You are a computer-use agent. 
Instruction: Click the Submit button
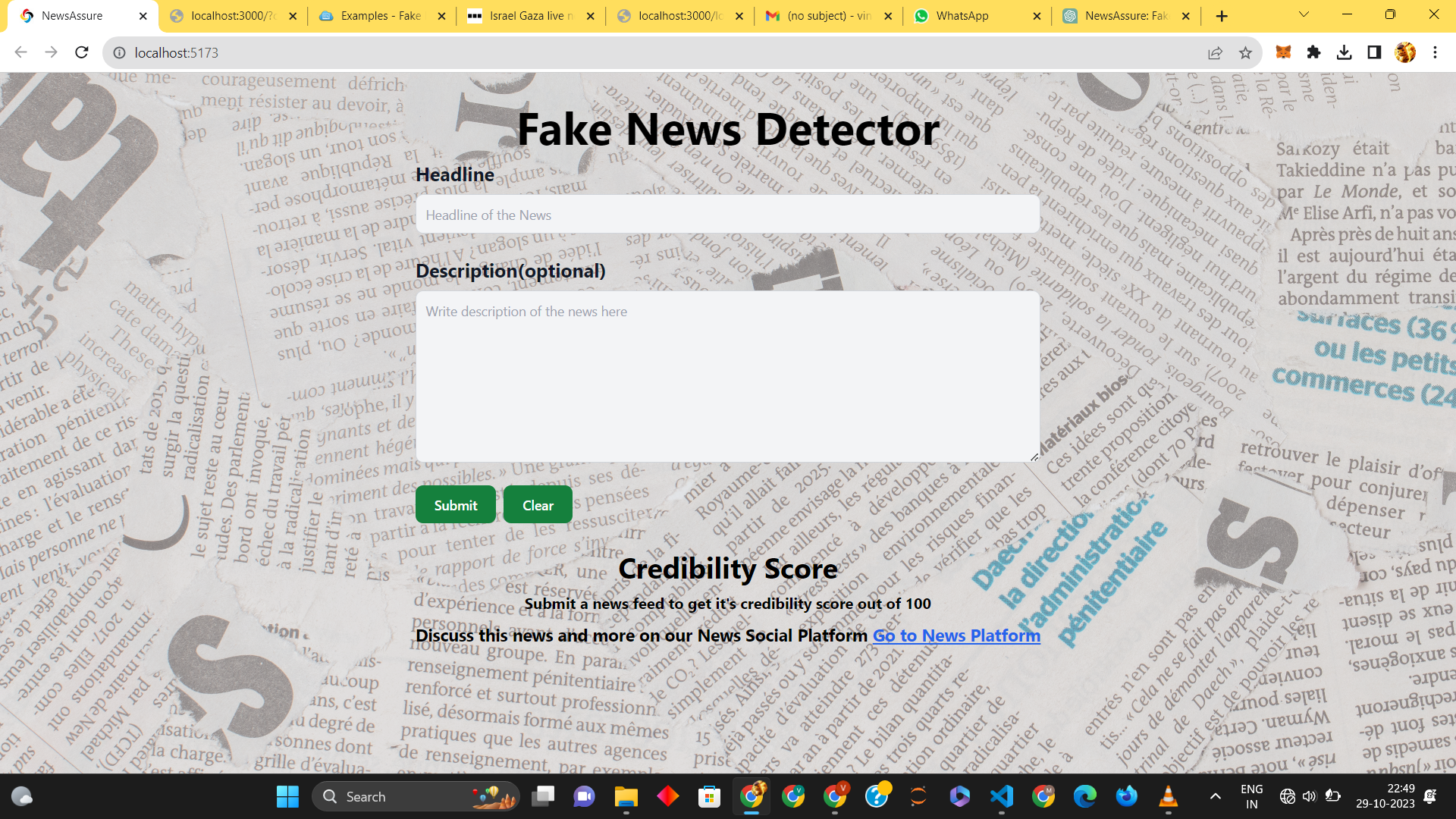coord(455,505)
